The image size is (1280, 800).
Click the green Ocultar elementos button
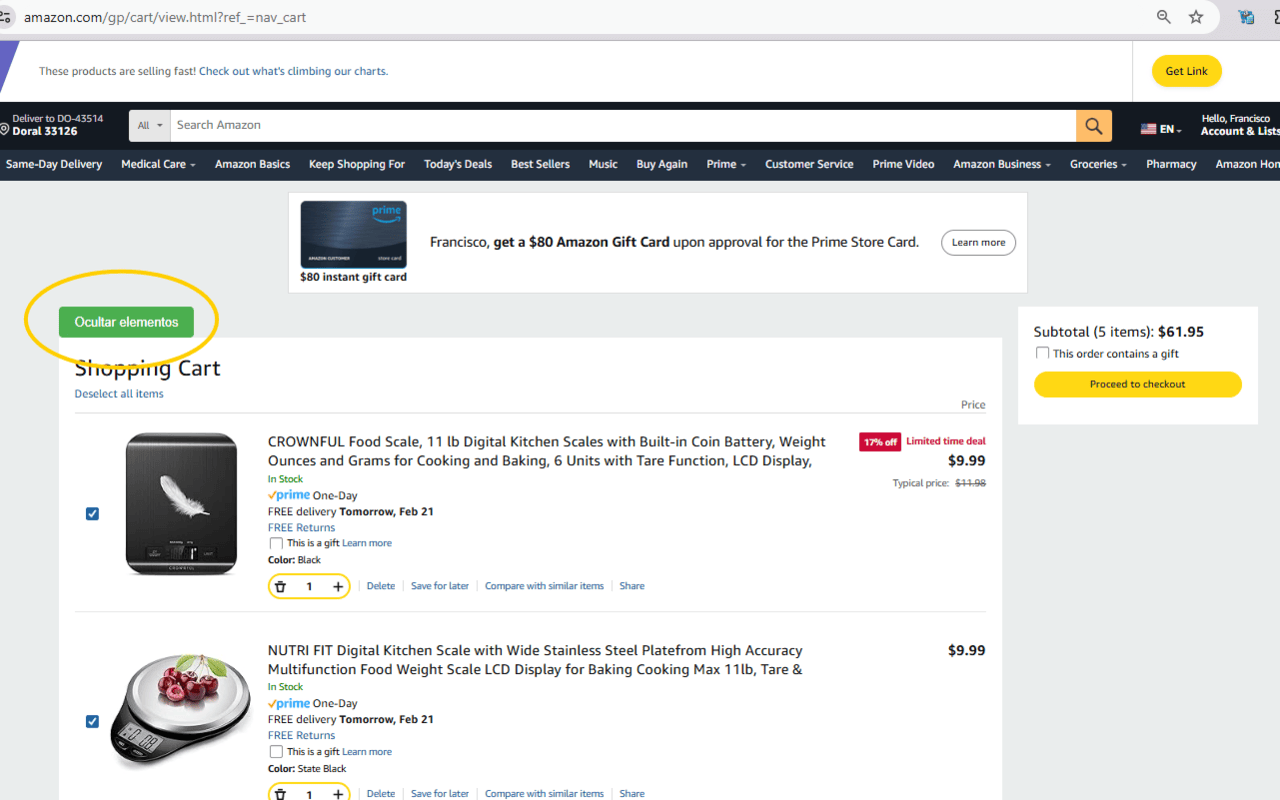pos(126,322)
